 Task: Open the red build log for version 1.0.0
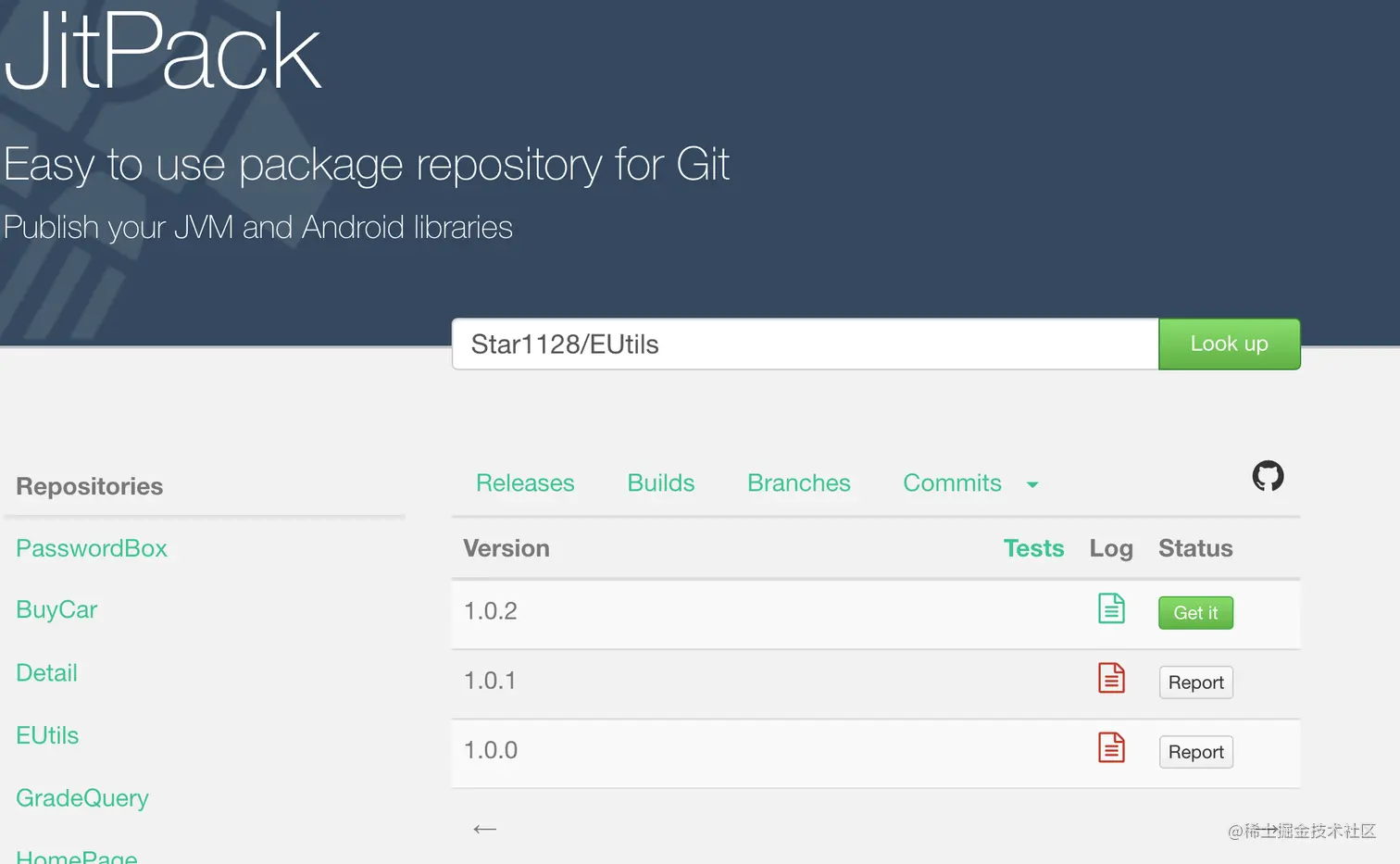pos(1111,747)
